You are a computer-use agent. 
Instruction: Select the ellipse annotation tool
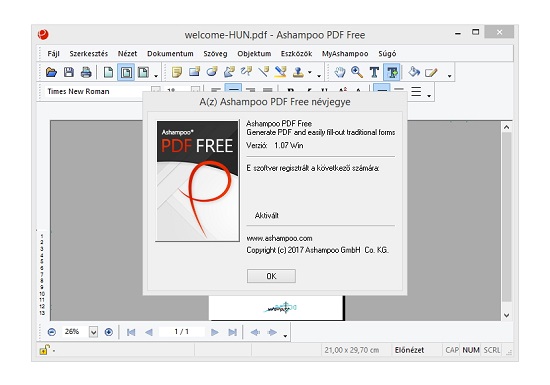click(x=212, y=72)
